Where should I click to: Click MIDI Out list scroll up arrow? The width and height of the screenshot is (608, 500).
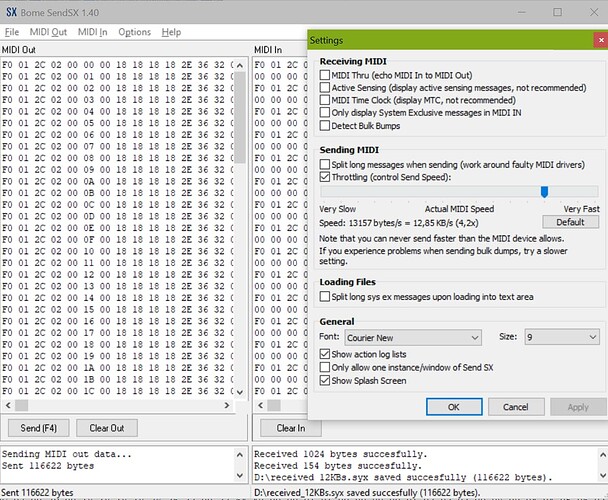click(x=240, y=65)
